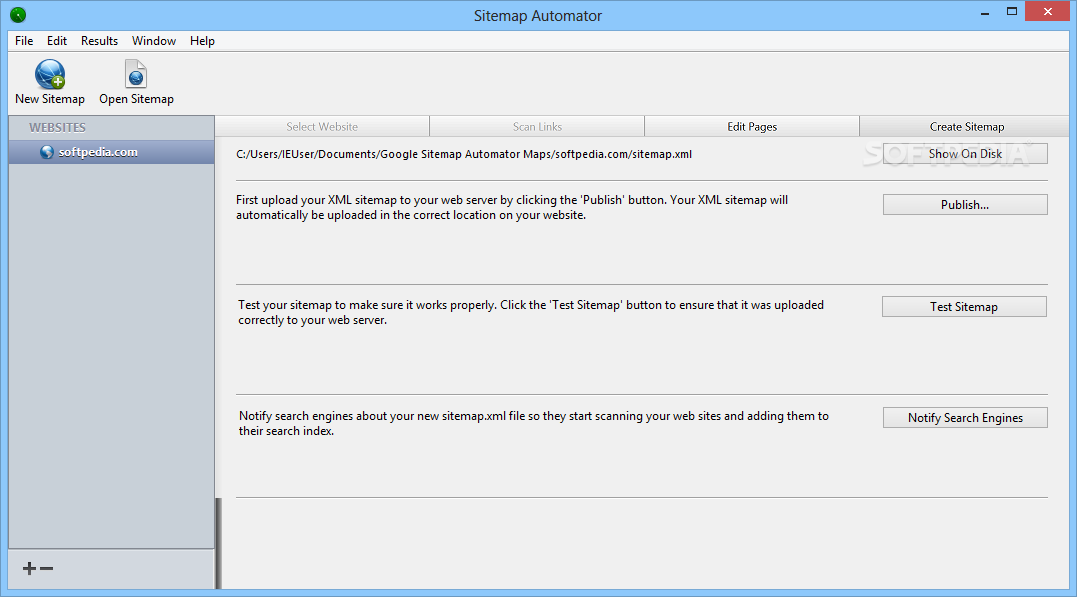The image size is (1077, 597).
Task: Add a website with the plus icon
Action: pyautogui.click(x=29, y=568)
